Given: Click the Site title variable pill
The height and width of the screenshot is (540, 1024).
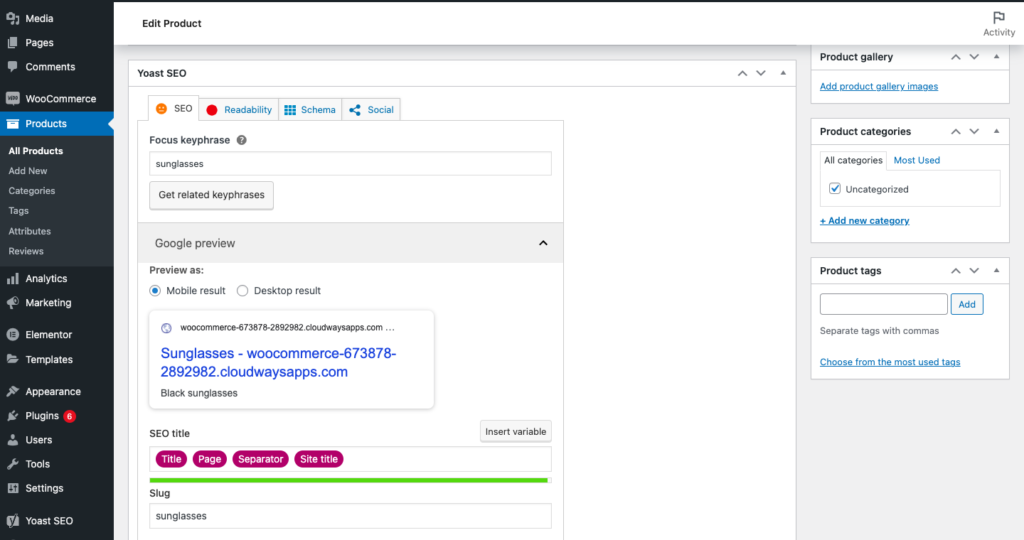Looking at the screenshot, I should tap(319, 459).
